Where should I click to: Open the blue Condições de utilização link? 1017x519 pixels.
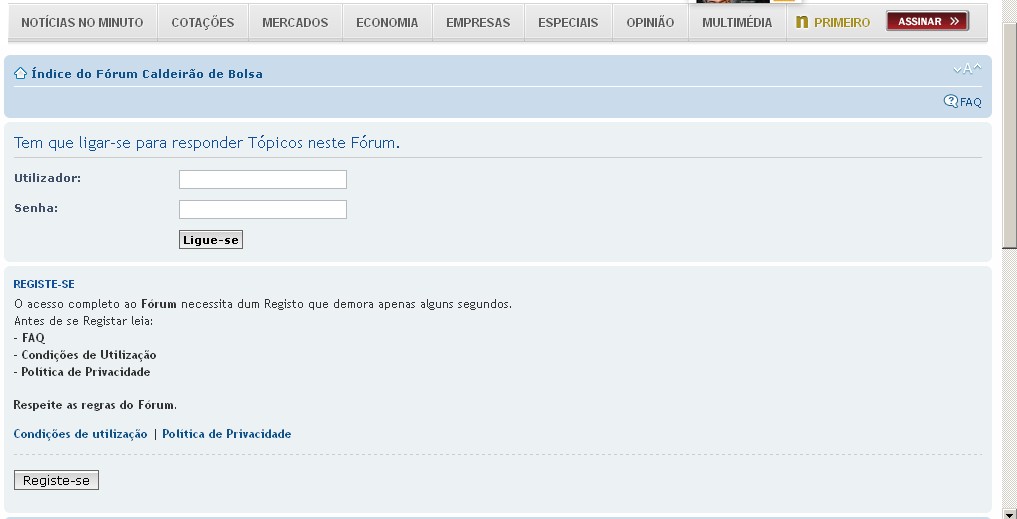[x=80, y=434]
